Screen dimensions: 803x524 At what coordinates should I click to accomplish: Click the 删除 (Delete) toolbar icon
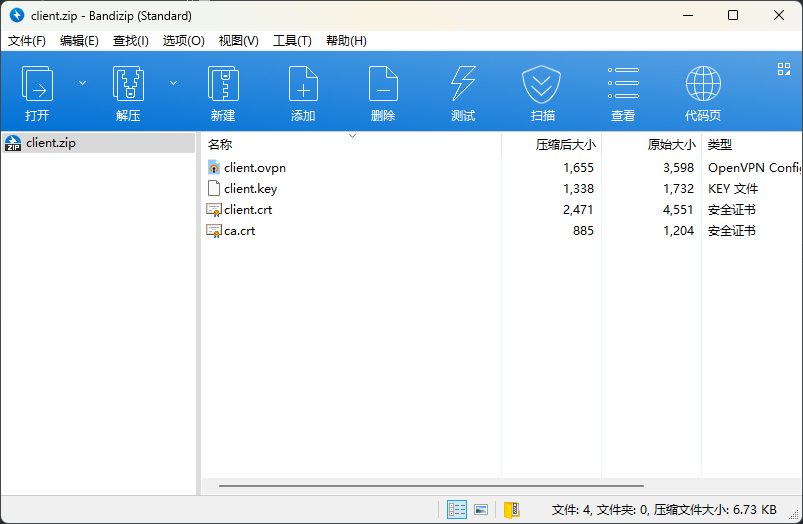(383, 83)
